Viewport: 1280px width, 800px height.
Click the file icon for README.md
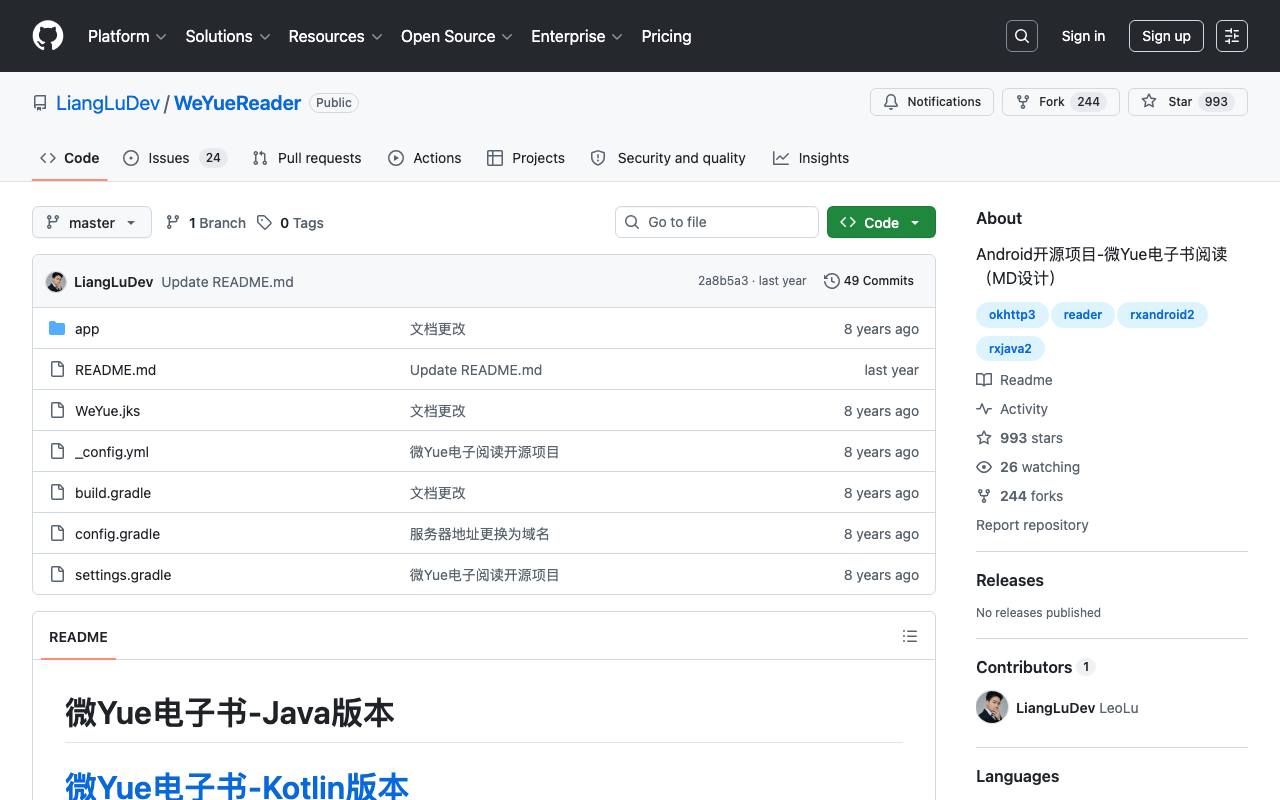click(57, 369)
